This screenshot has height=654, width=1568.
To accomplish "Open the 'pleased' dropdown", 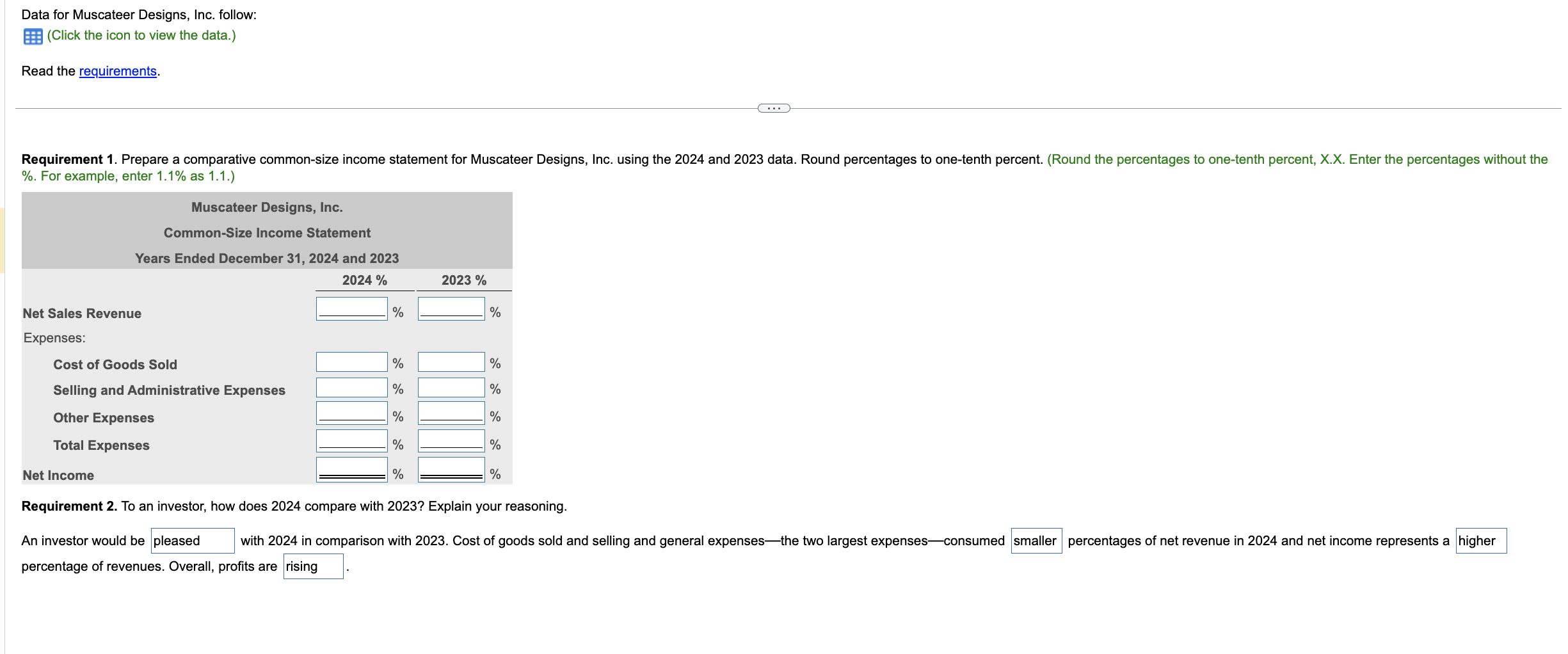I will coord(193,541).
